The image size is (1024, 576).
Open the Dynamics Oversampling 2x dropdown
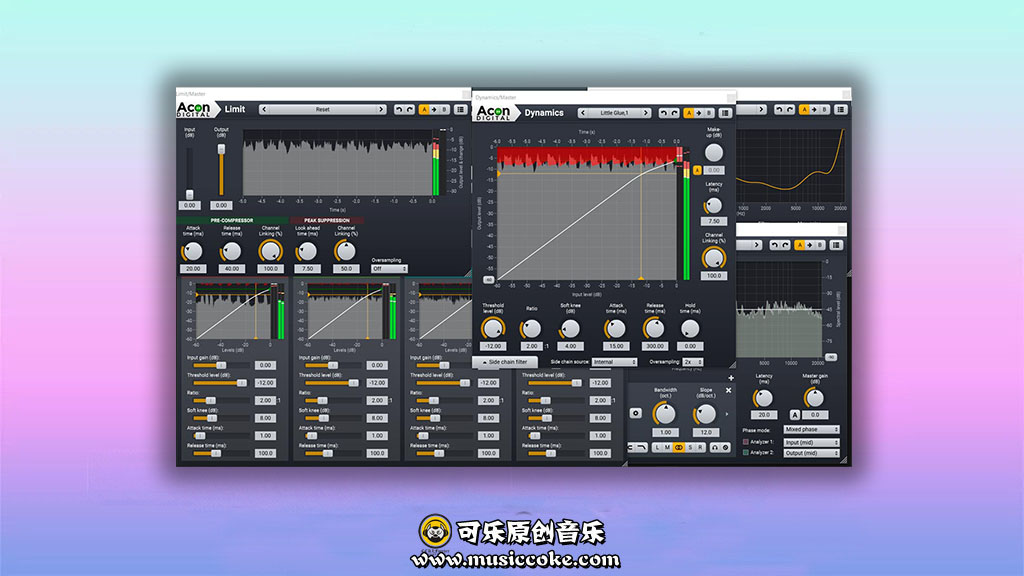(693, 362)
